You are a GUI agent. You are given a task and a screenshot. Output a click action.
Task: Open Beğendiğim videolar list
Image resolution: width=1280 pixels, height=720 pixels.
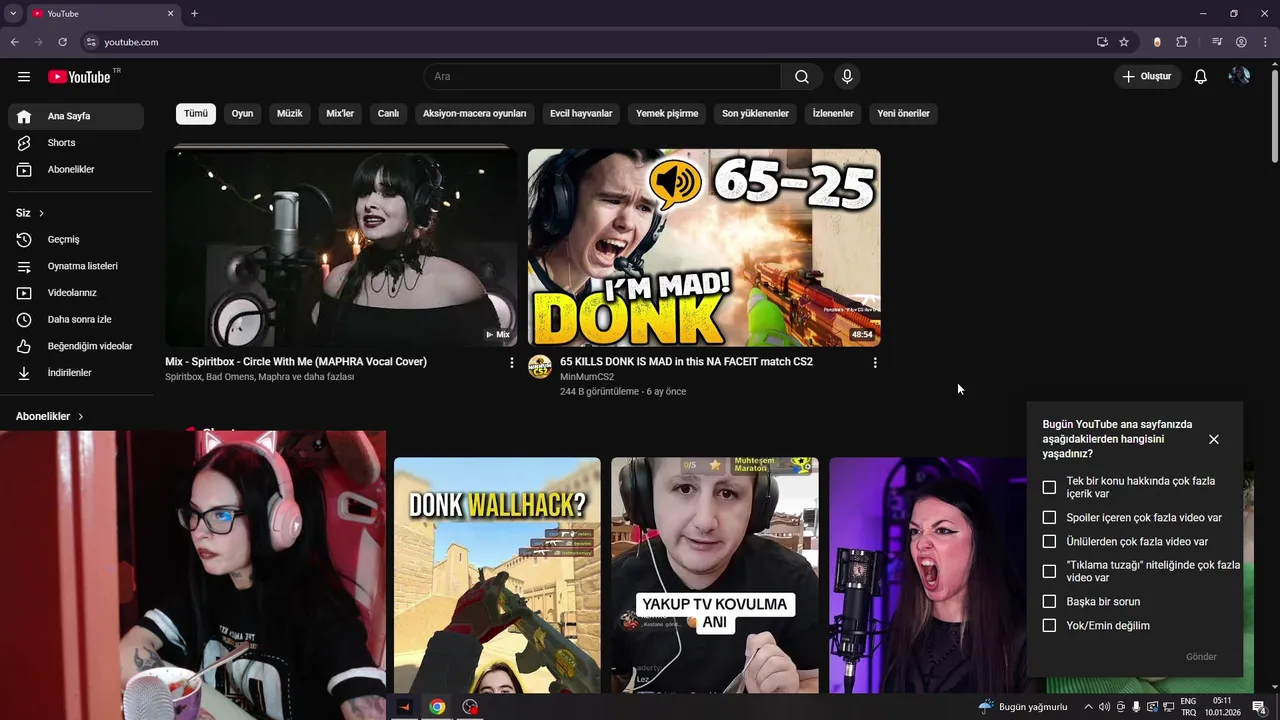(x=76, y=346)
